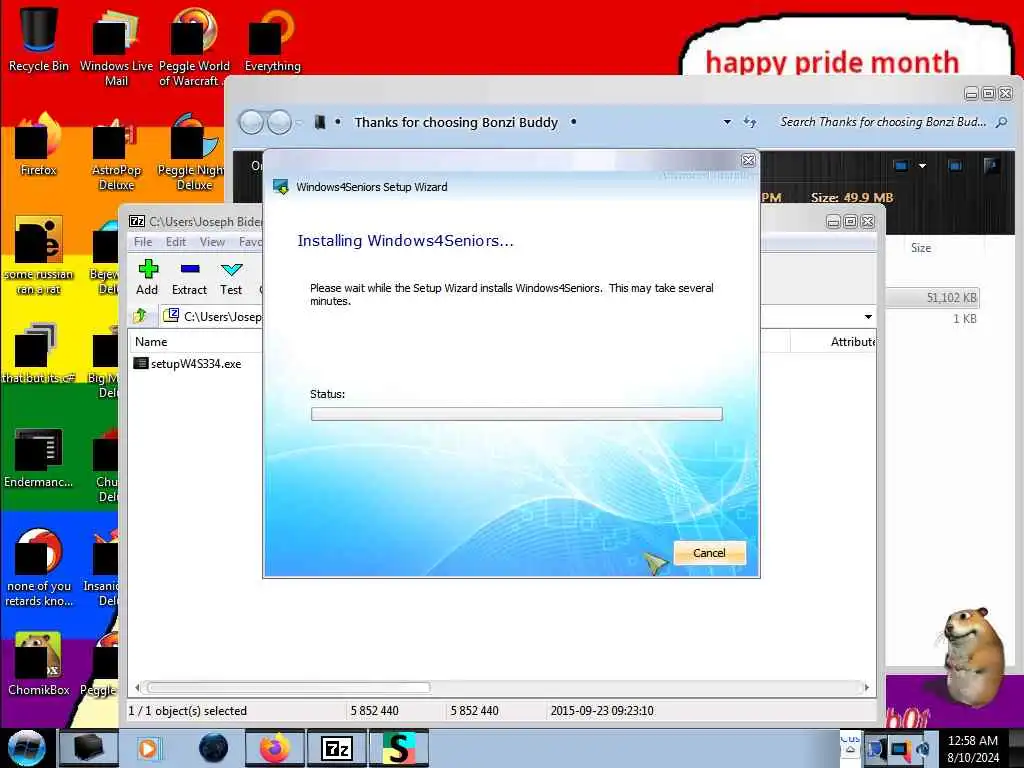Viewport: 1024px width, 768px height.
Task: Click the right arrow of 7-Zip scrollbar
Action: (867, 687)
